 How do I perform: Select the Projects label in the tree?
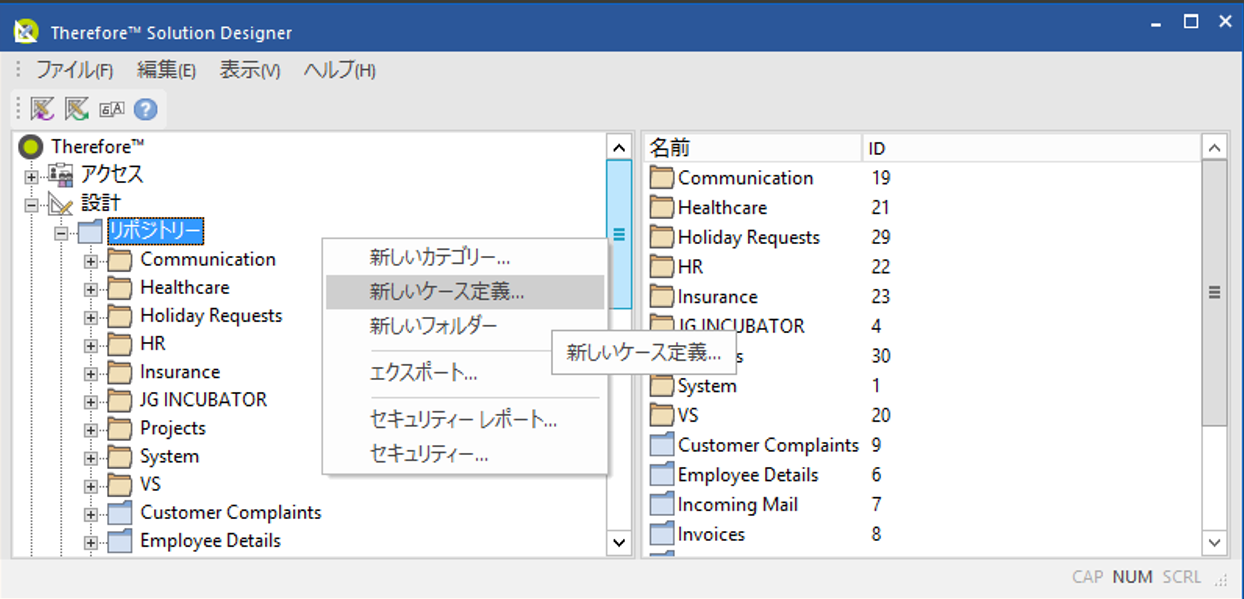click(x=173, y=428)
